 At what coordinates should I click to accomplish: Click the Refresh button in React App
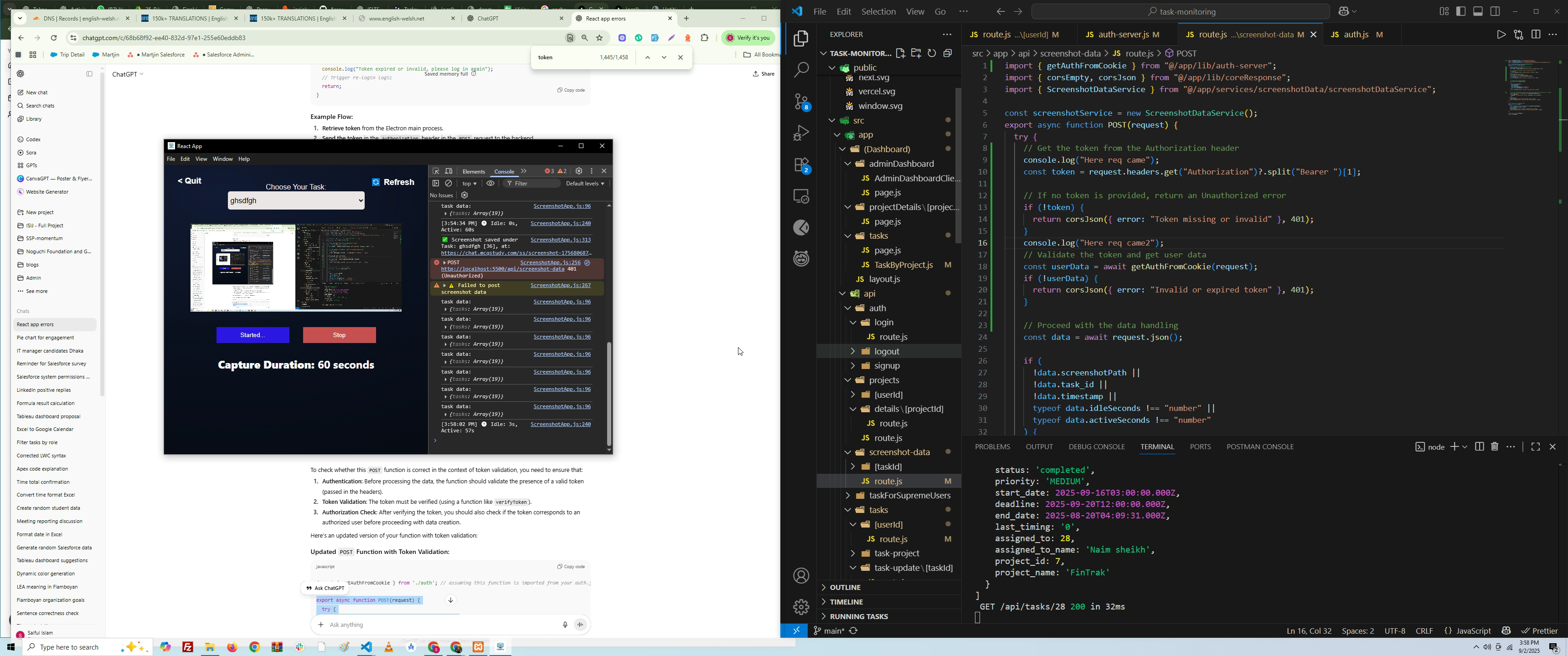tap(393, 182)
